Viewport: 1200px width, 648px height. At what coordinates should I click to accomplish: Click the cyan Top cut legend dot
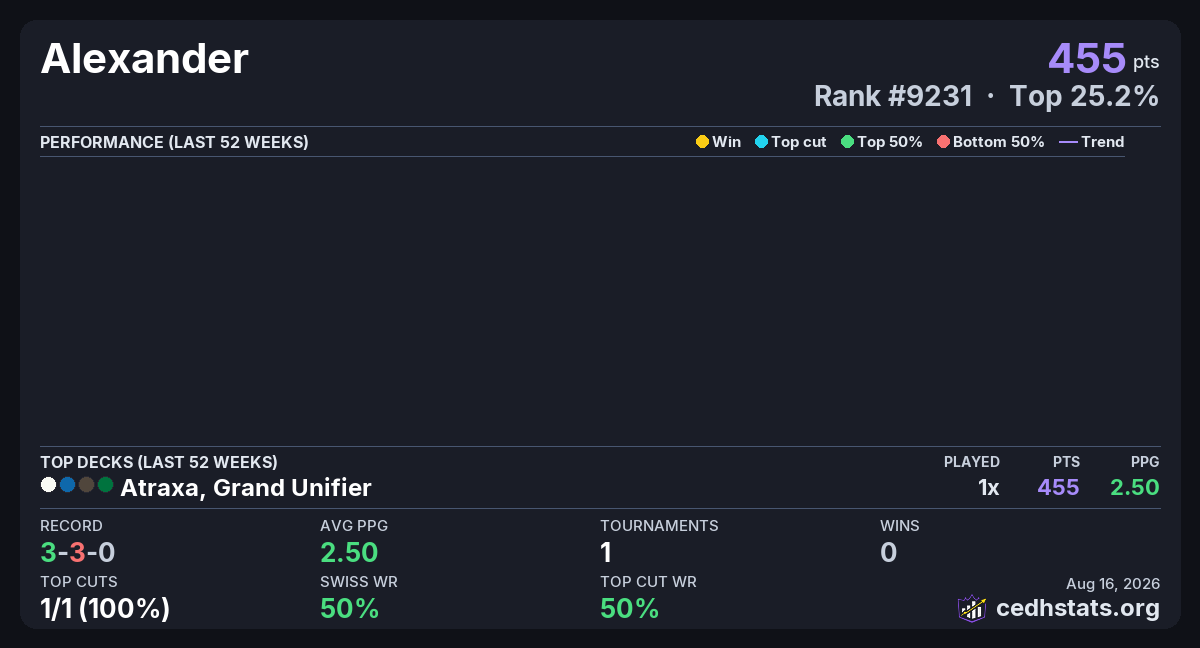pos(761,142)
